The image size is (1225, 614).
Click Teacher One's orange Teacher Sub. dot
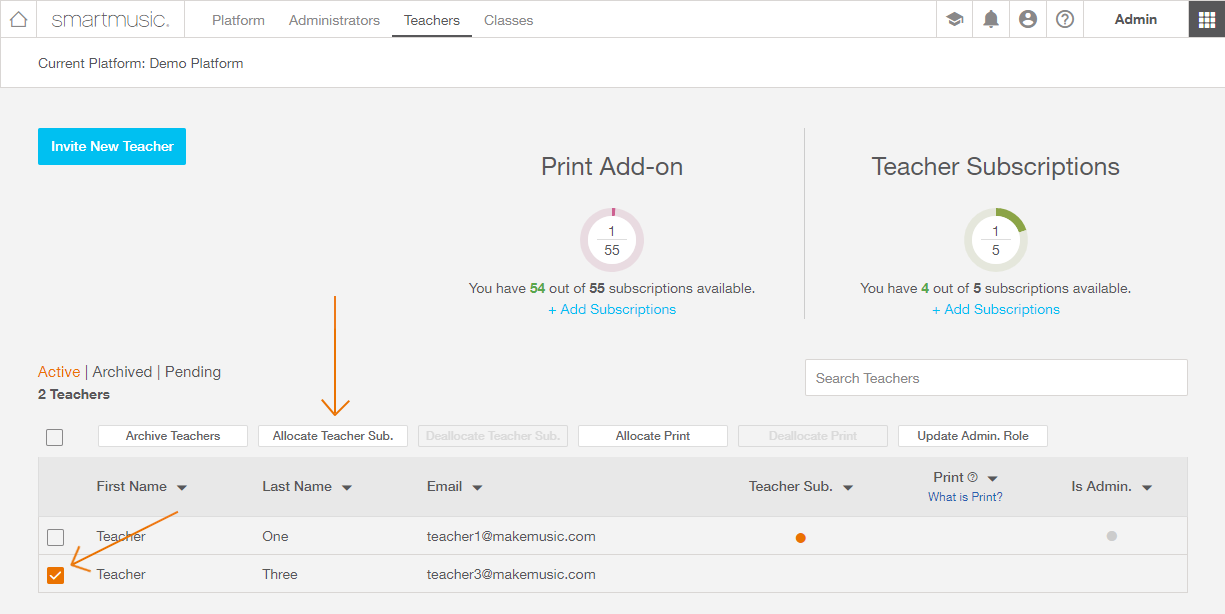801,538
